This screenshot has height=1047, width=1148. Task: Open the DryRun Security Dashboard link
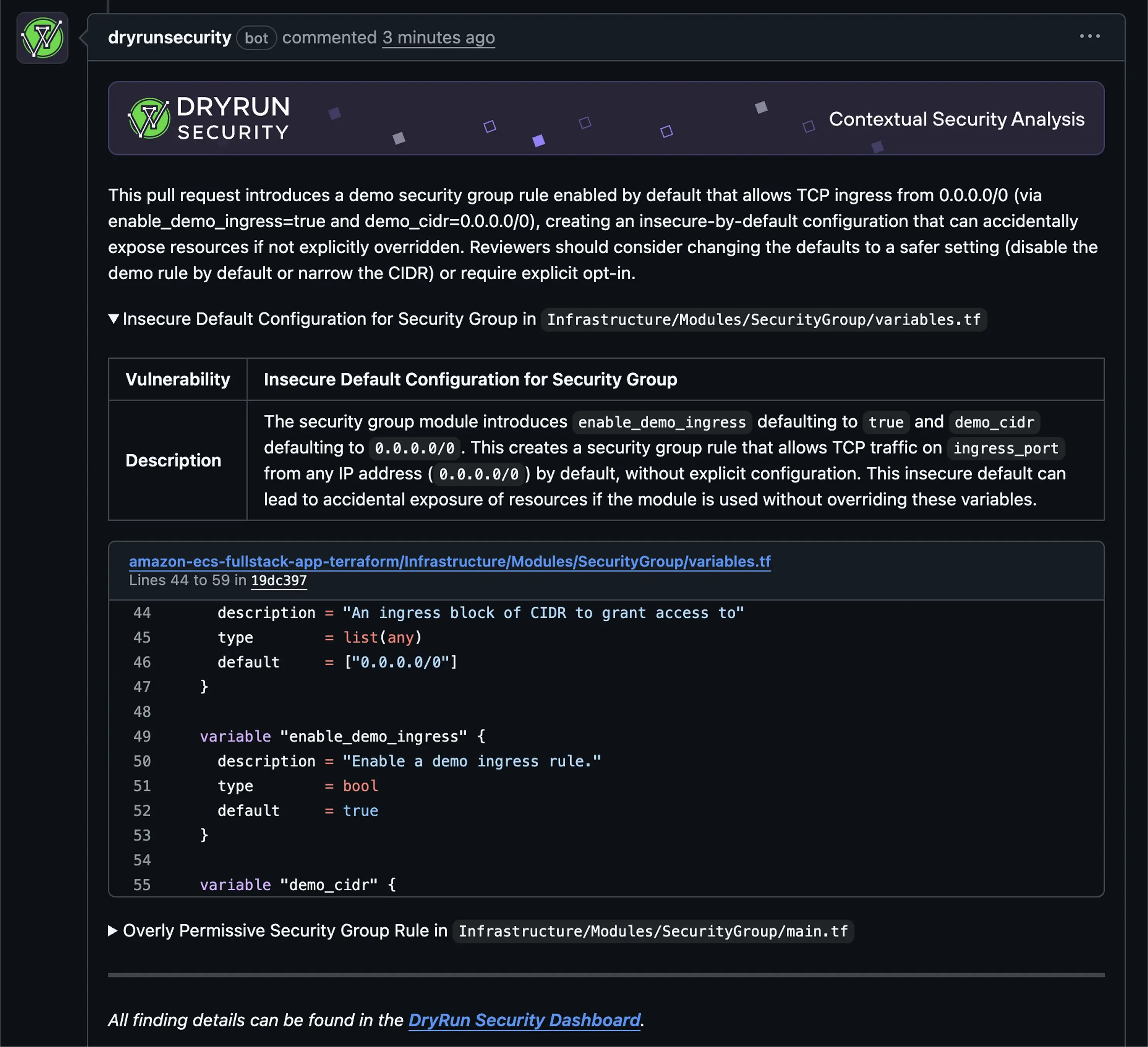(x=524, y=1020)
